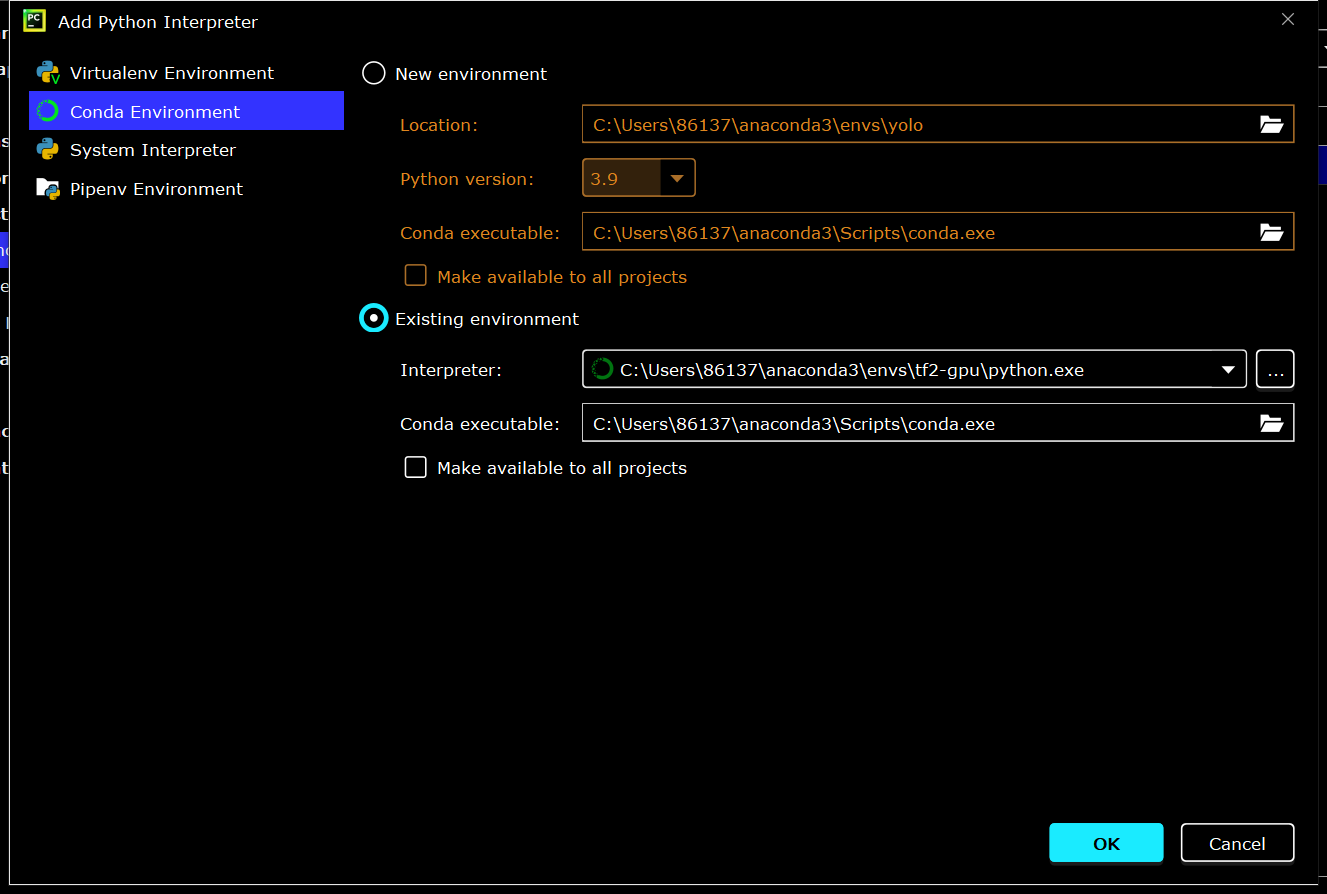
Task: Click the 'Python version:' label
Action: [467, 179]
